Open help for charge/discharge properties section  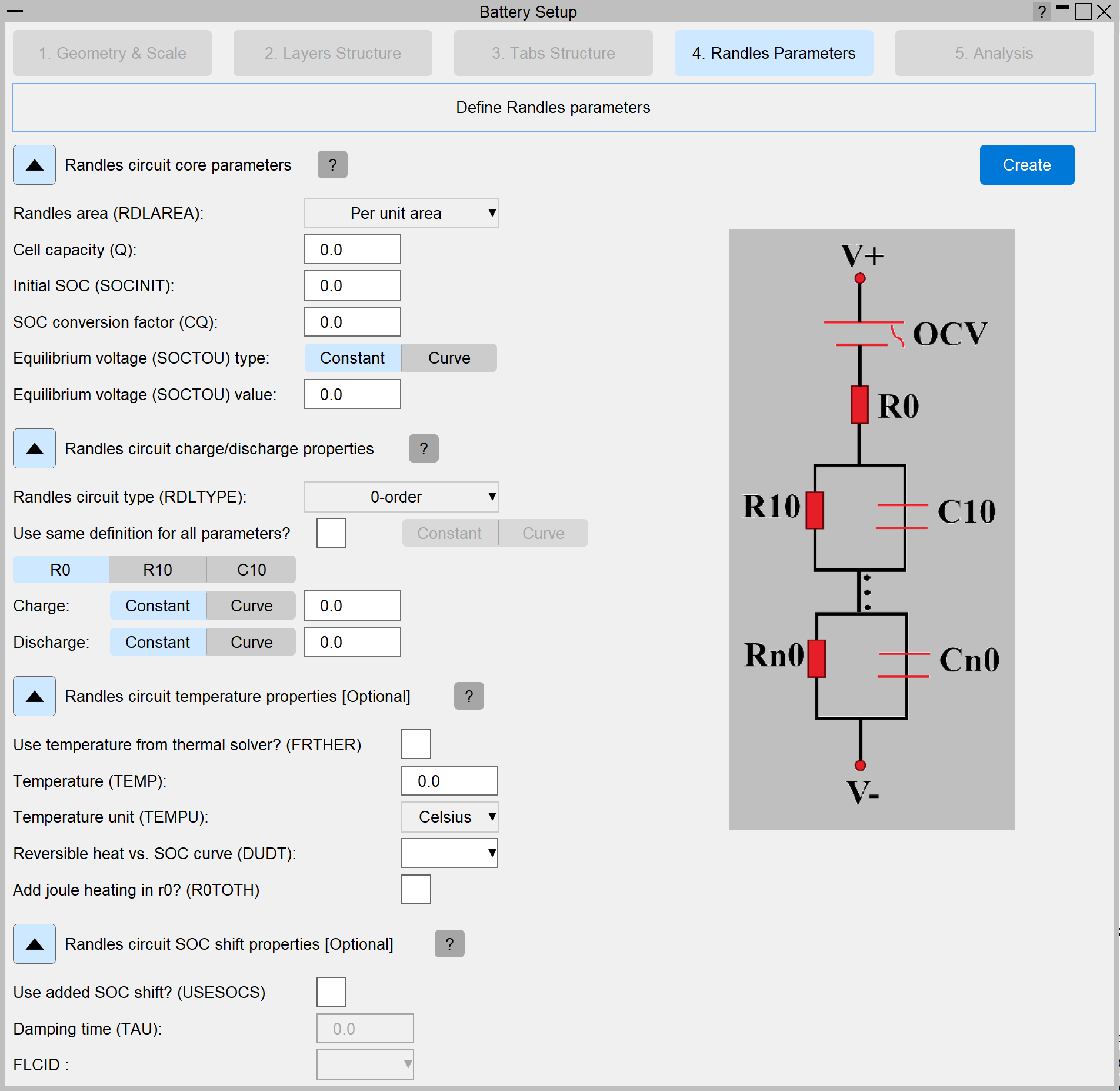(x=424, y=448)
